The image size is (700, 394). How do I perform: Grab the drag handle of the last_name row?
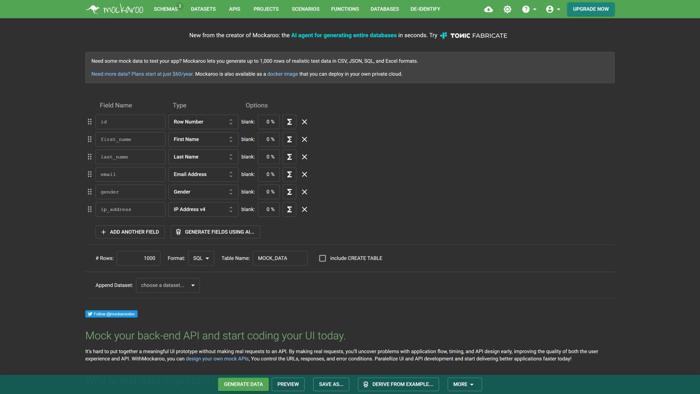click(90, 157)
